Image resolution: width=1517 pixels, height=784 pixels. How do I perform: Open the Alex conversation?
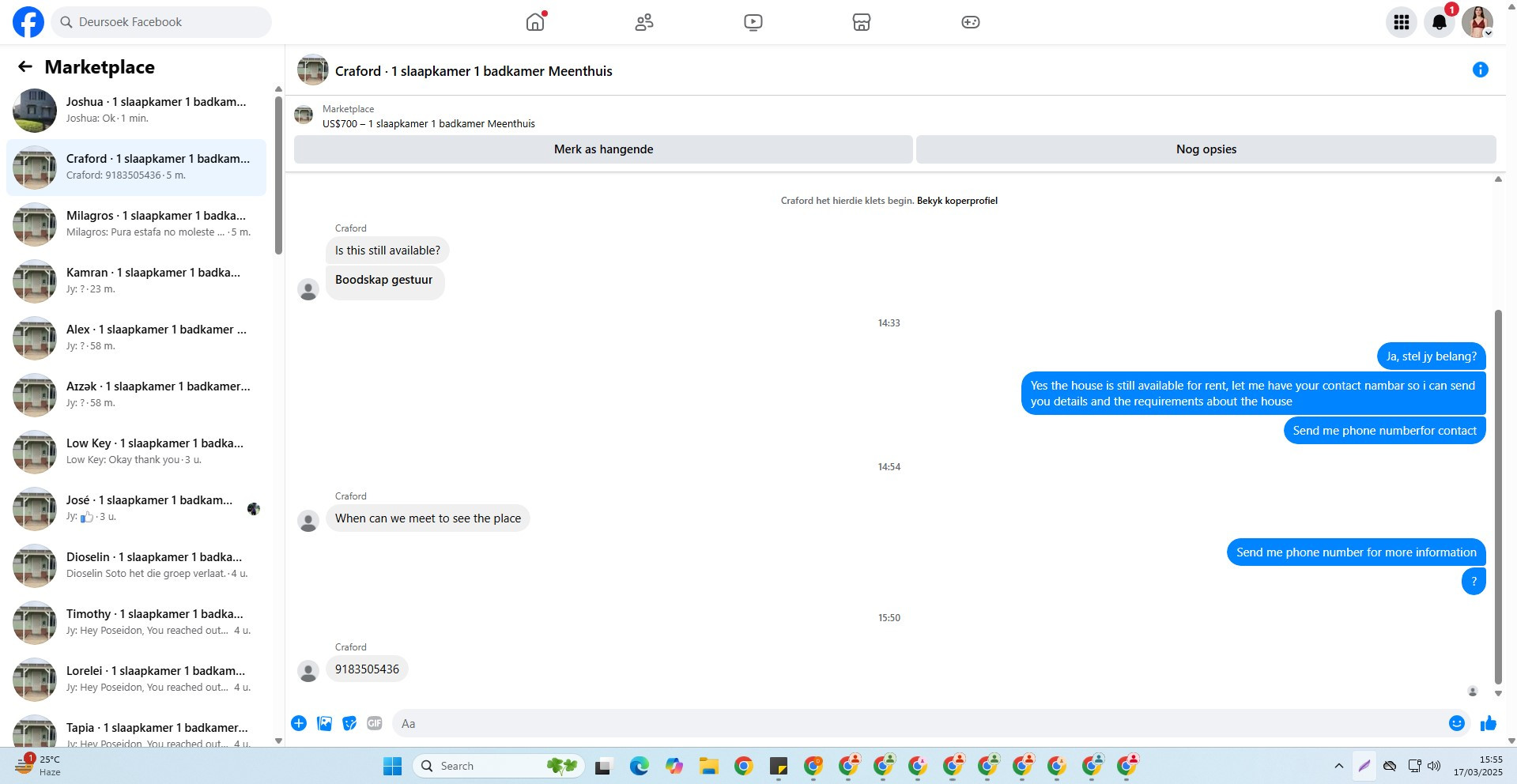click(136, 338)
